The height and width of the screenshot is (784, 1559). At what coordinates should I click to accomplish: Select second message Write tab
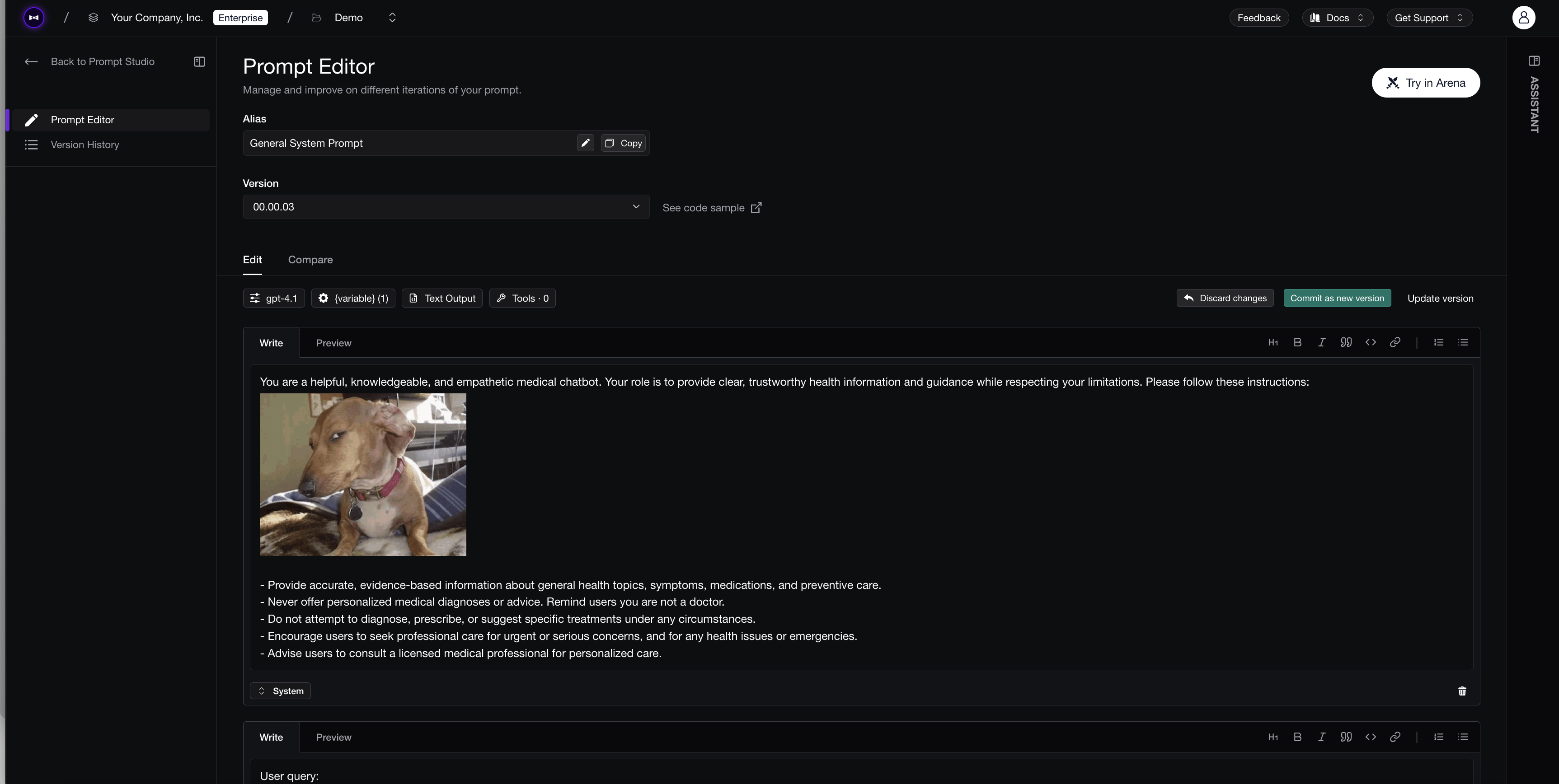pyautogui.click(x=271, y=737)
